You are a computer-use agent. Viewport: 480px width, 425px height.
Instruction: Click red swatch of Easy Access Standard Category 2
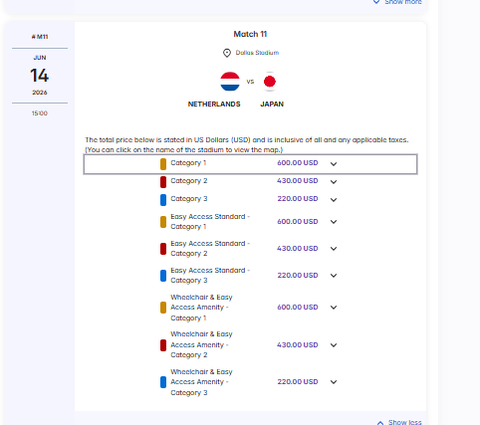point(163,249)
